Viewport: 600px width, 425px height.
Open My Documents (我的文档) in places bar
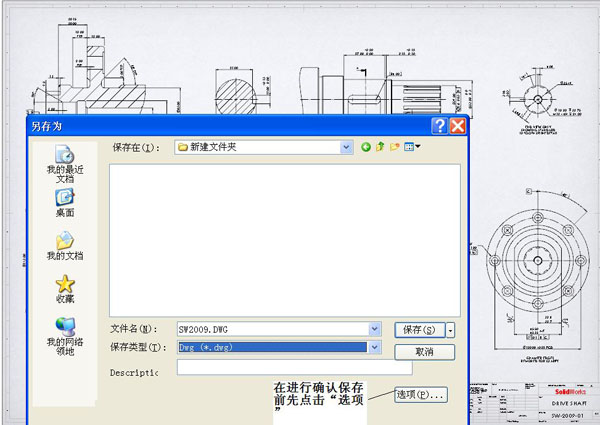65,246
